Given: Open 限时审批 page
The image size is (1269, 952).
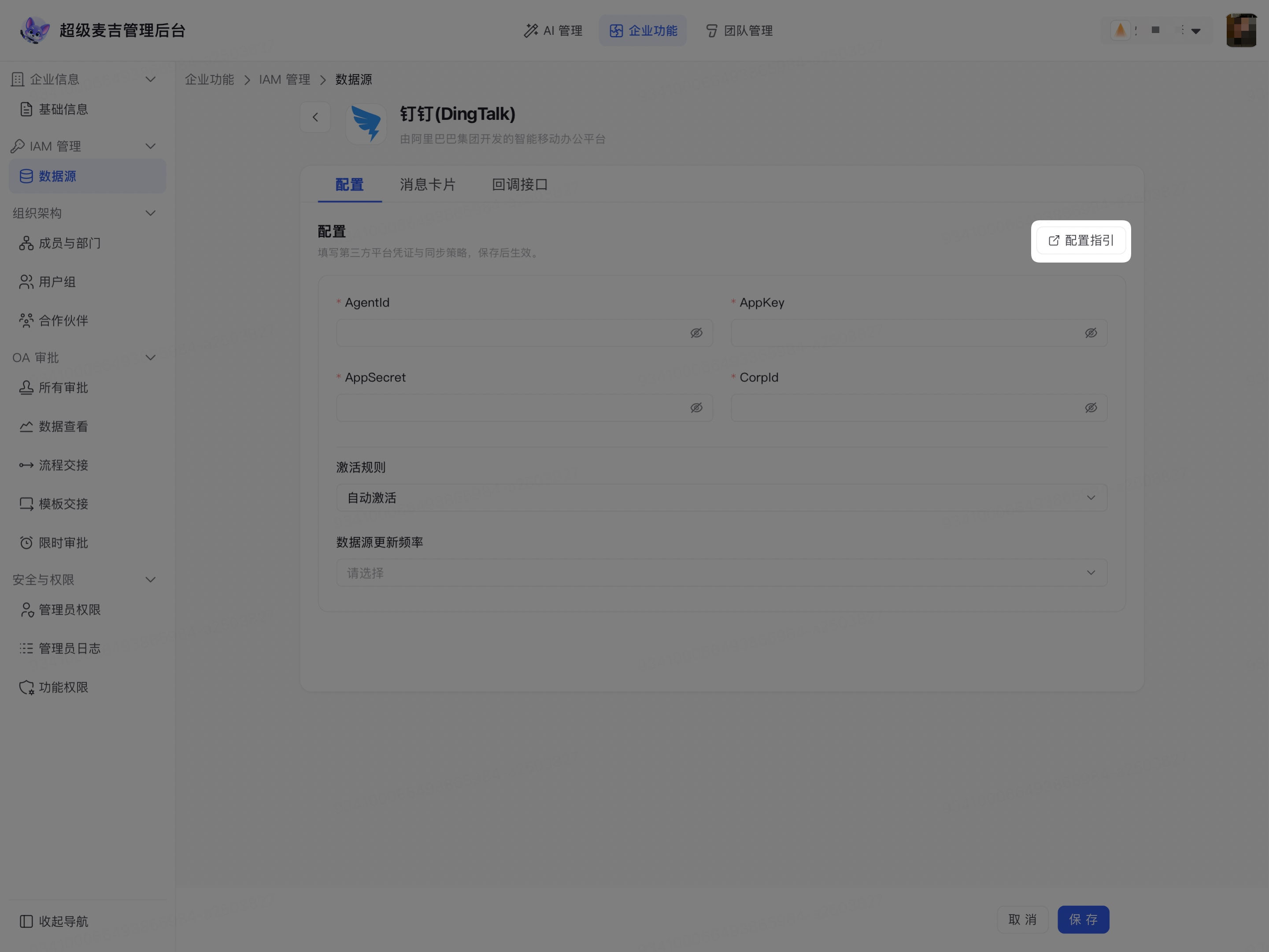Looking at the screenshot, I should point(87,542).
